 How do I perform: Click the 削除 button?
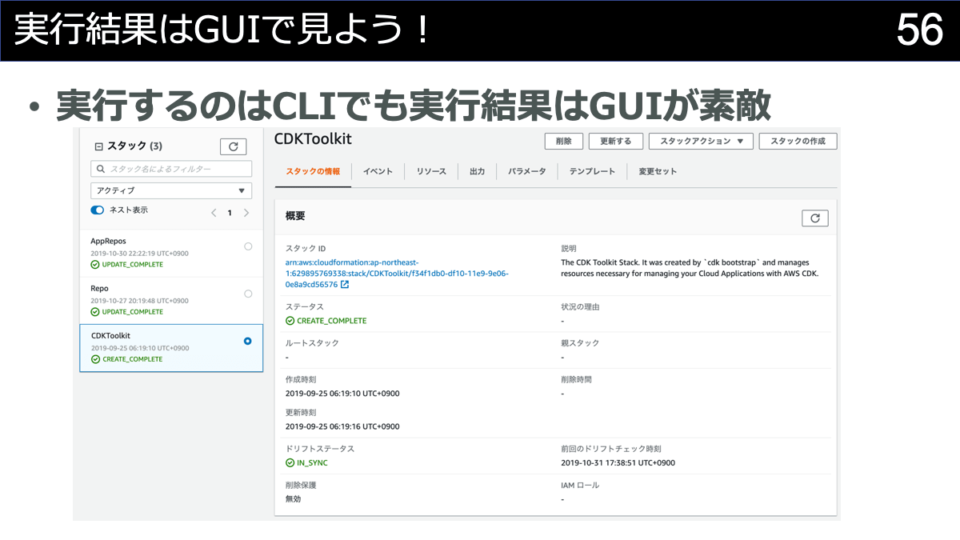564,141
